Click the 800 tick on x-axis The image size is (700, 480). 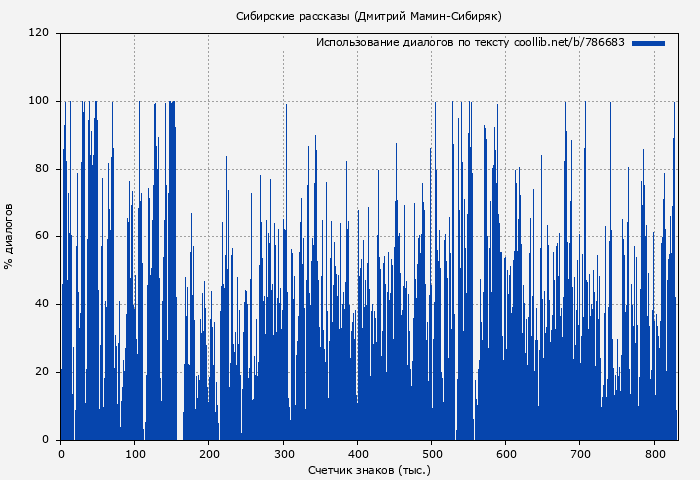tap(653, 453)
